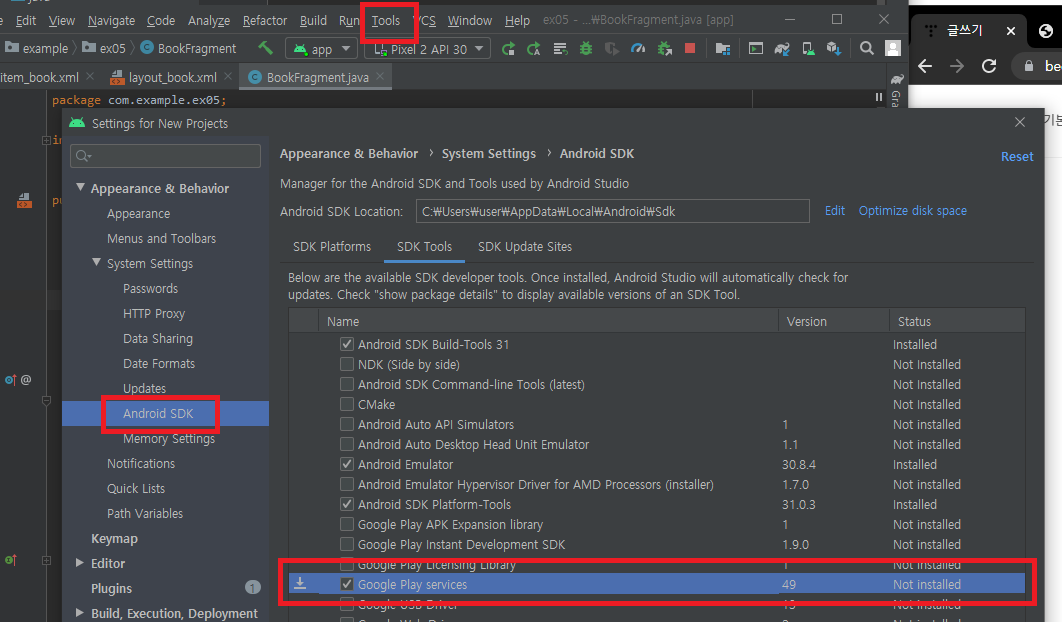Image resolution: width=1062 pixels, height=622 pixels.
Task: Select Android SDK in settings tree
Action: click(x=165, y=413)
